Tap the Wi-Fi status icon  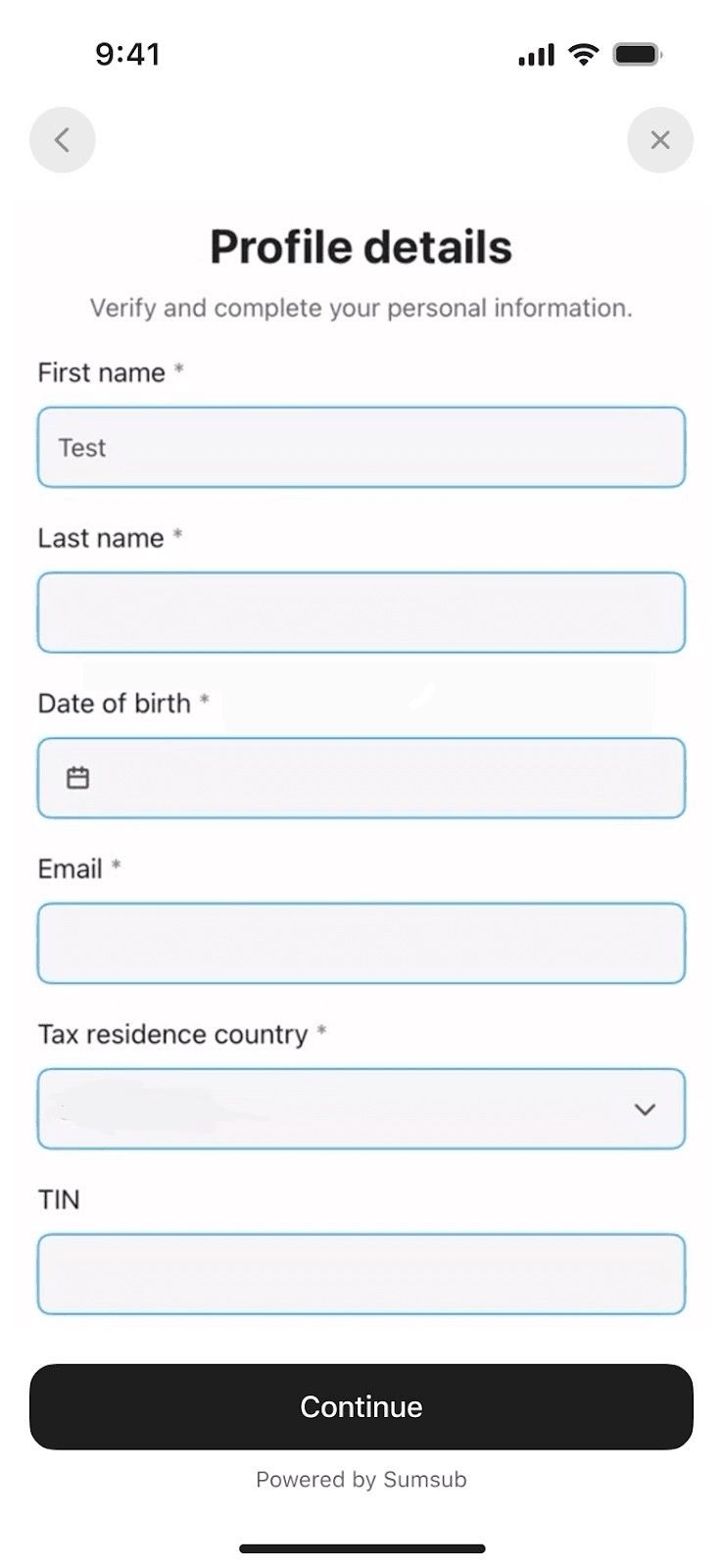[x=584, y=55]
